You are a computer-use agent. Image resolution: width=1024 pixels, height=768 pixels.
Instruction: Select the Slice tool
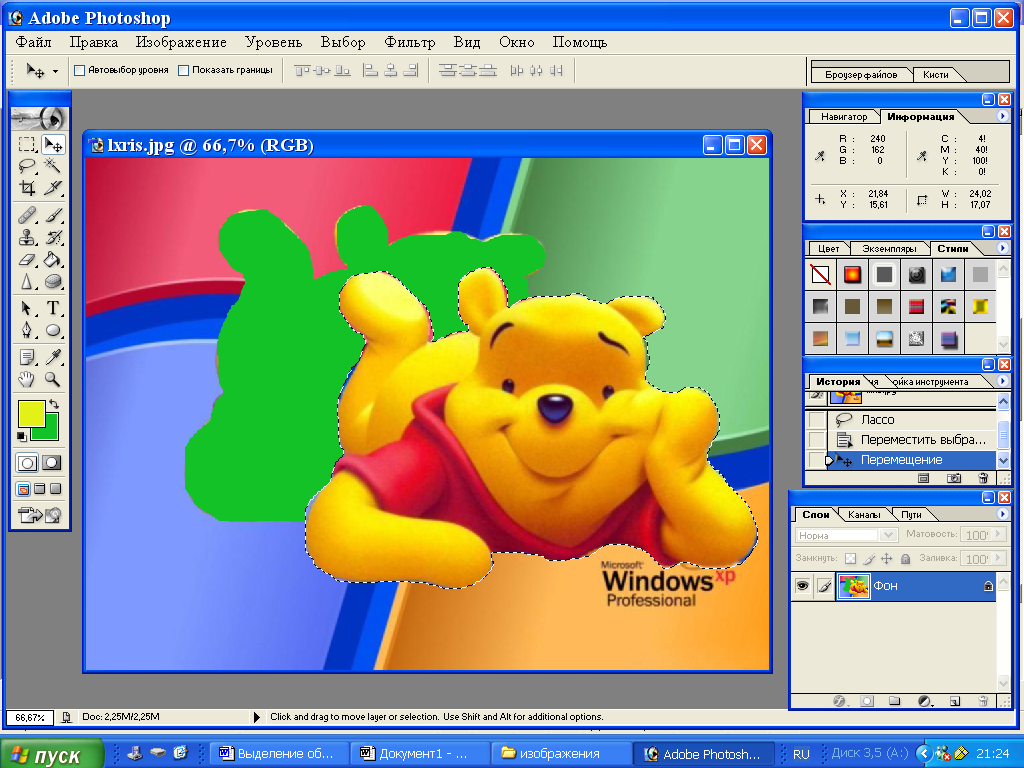coord(53,188)
